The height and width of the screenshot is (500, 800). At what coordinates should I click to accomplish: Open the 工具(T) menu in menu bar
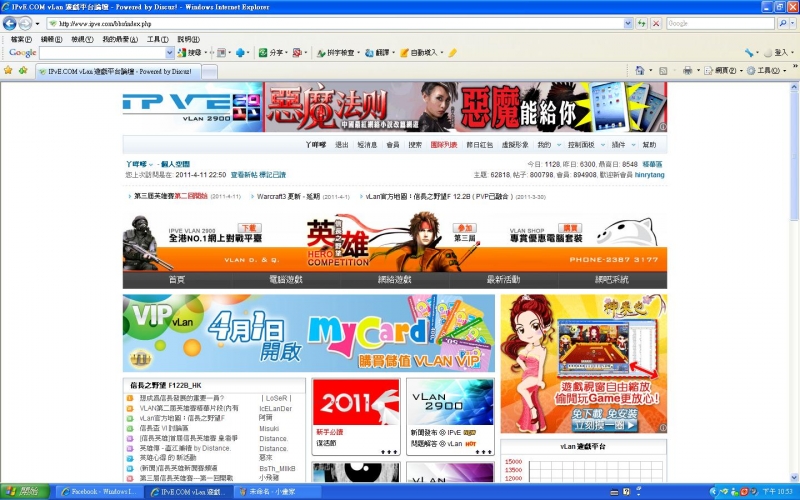(158, 39)
